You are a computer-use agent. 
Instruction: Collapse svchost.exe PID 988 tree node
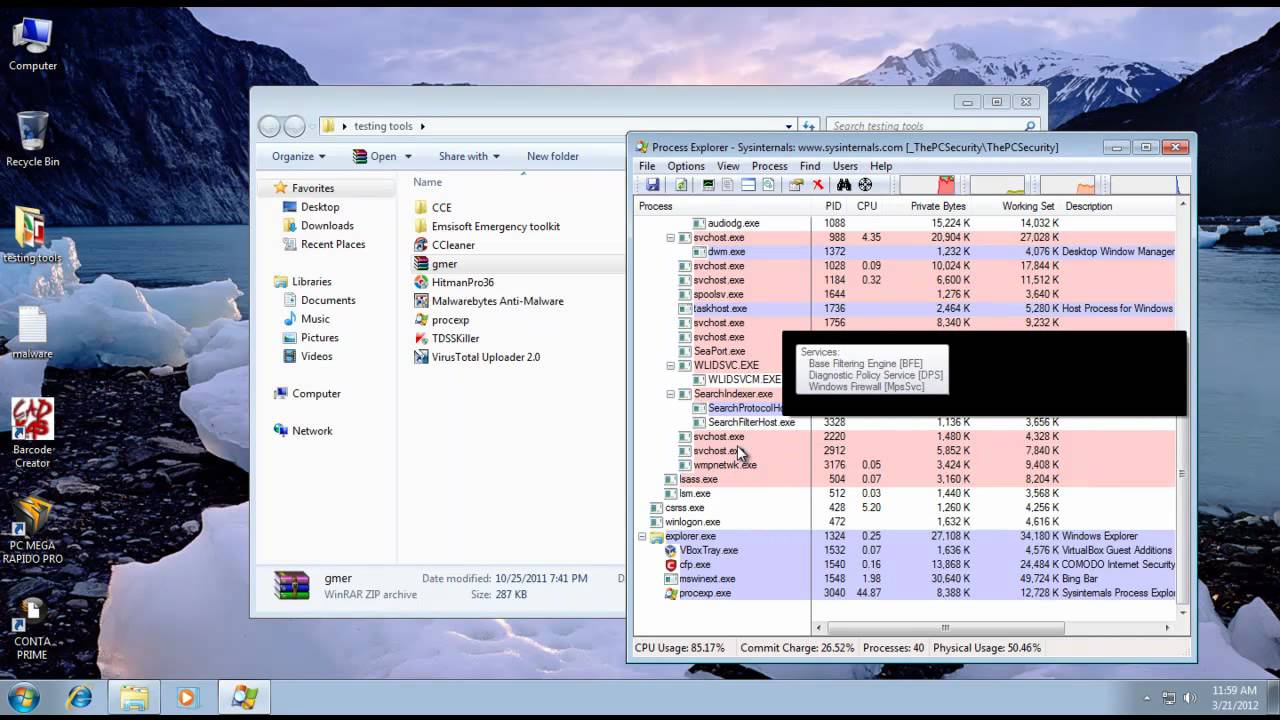click(671, 238)
